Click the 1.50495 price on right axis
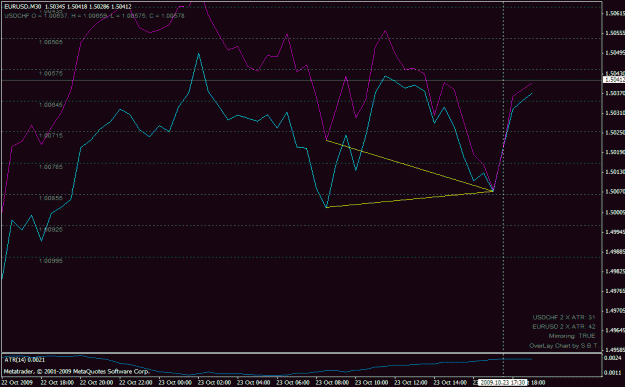 [615, 53]
